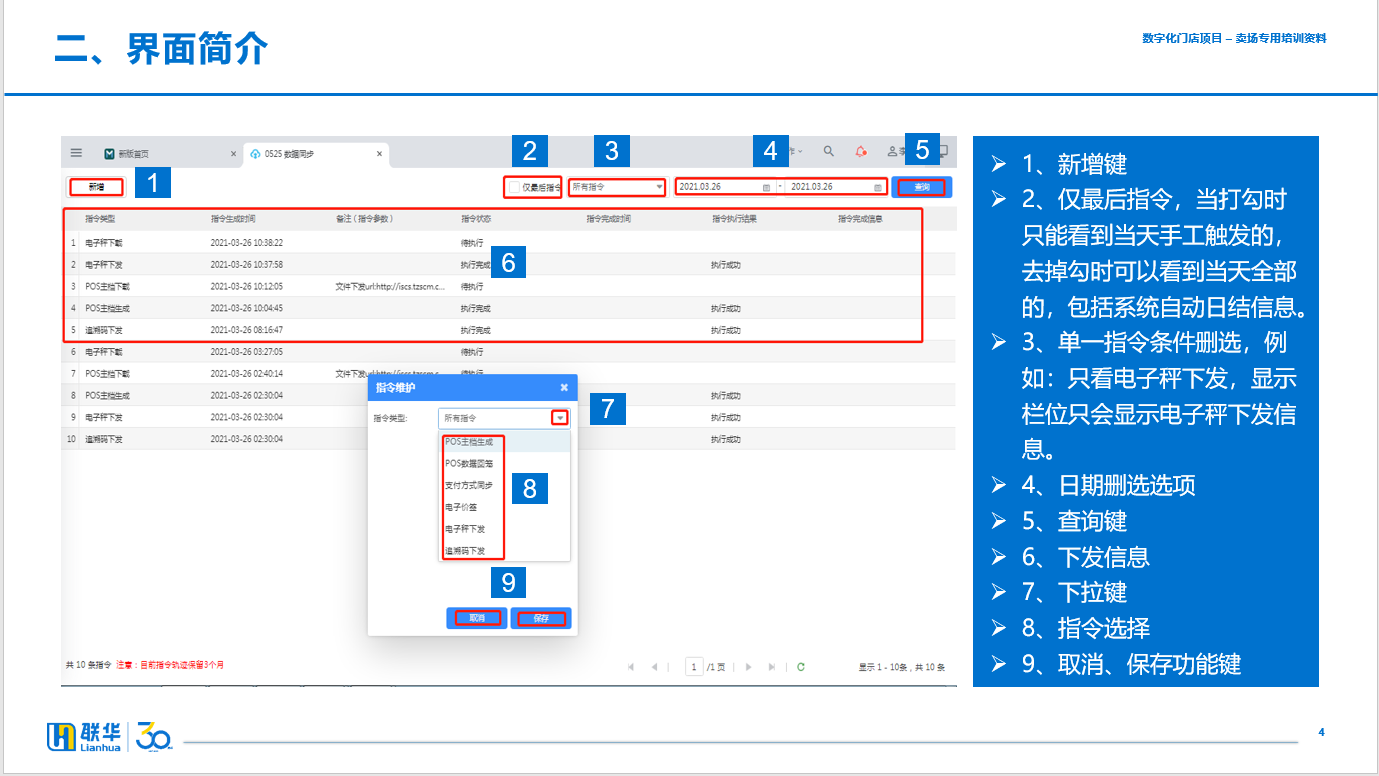This screenshot has height=776, width=1379.
Task: Close the 0525 数据同步 tab with its x
Action: (x=379, y=154)
